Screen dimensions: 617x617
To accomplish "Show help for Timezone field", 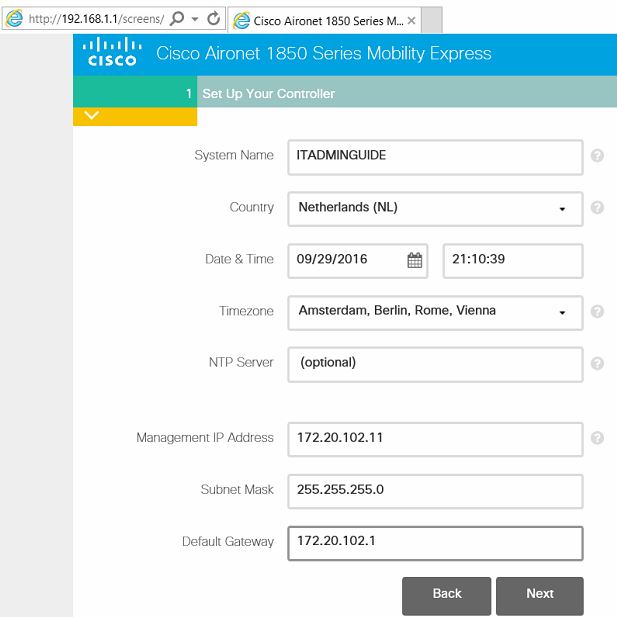I will coord(597,311).
